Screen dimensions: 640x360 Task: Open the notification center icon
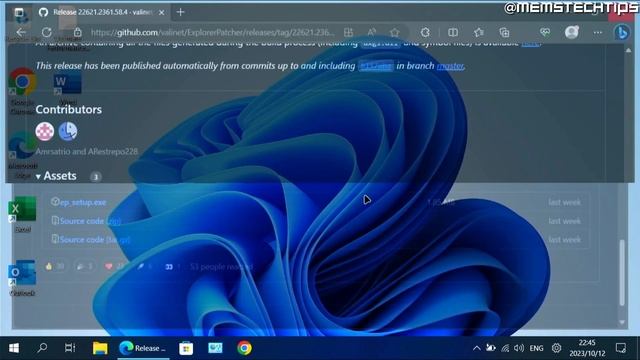click(621, 348)
